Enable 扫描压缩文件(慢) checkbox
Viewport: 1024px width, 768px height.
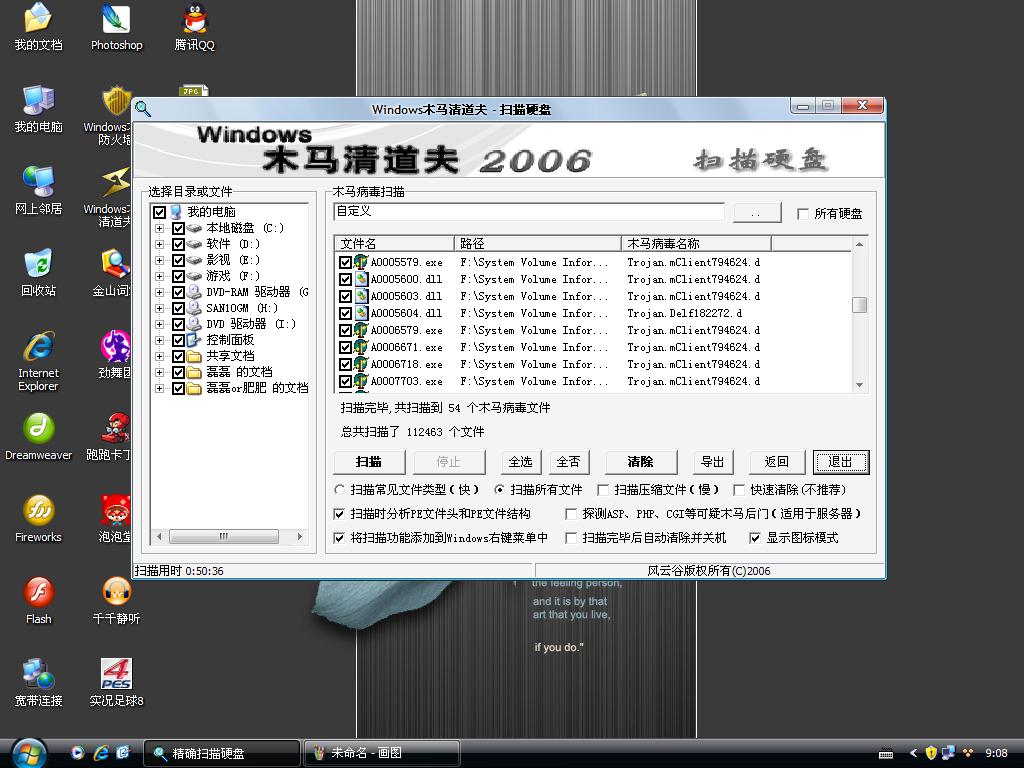coord(603,489)
